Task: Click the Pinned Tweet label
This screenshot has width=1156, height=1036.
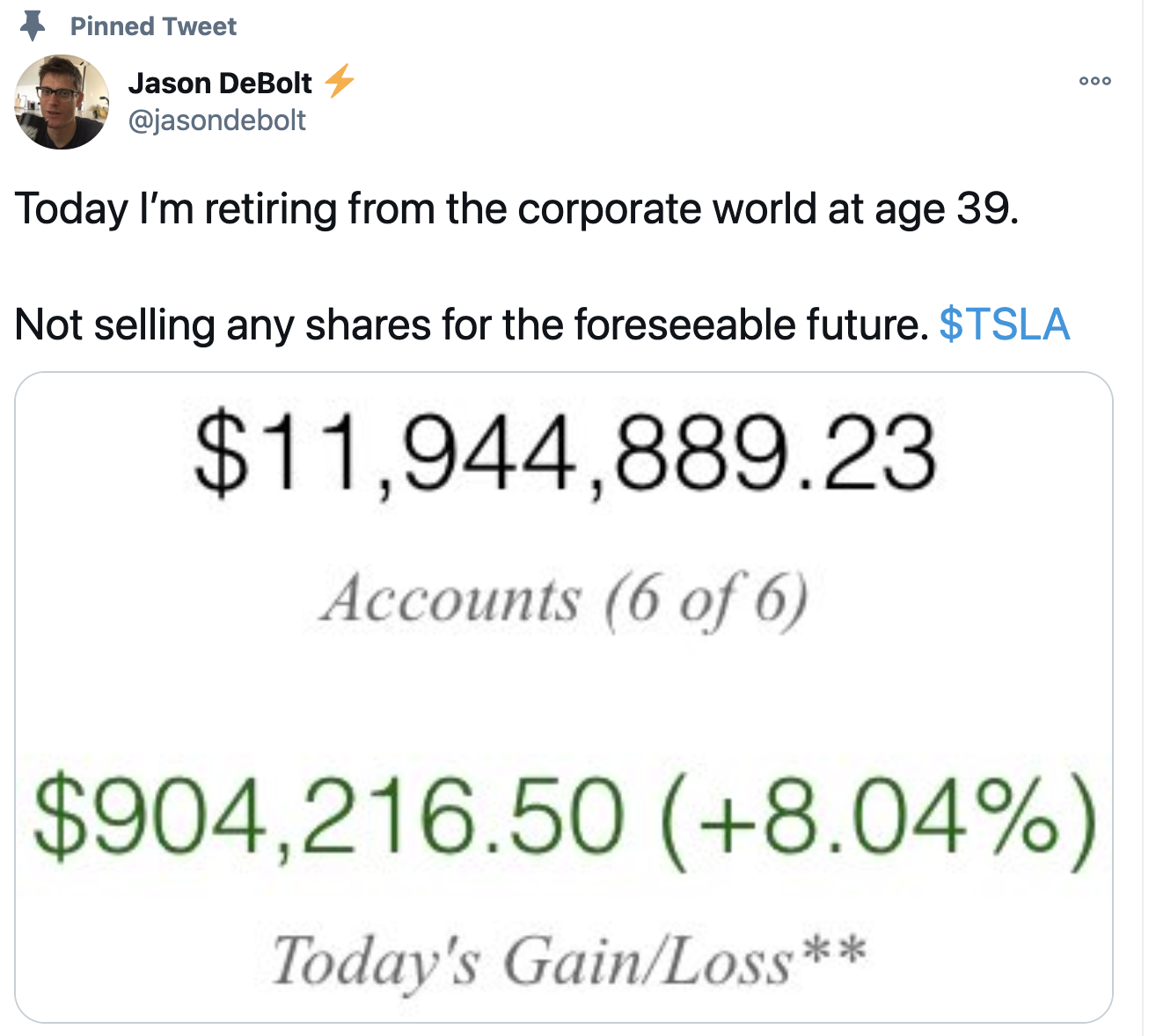Action: [153, 26]
